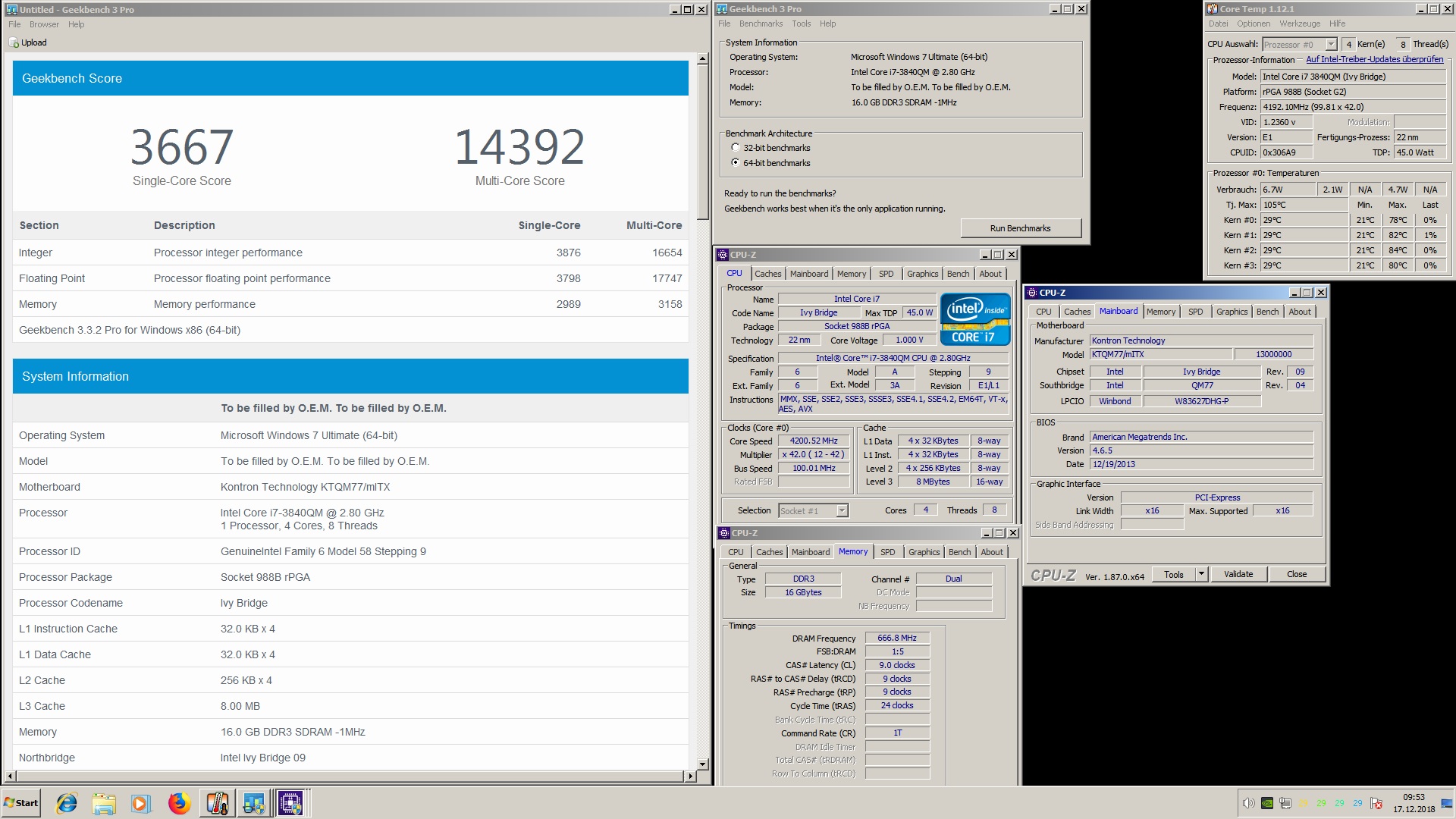Open Firefox from the taskbar
This screenshot has height=819, width=1456.
179,803
